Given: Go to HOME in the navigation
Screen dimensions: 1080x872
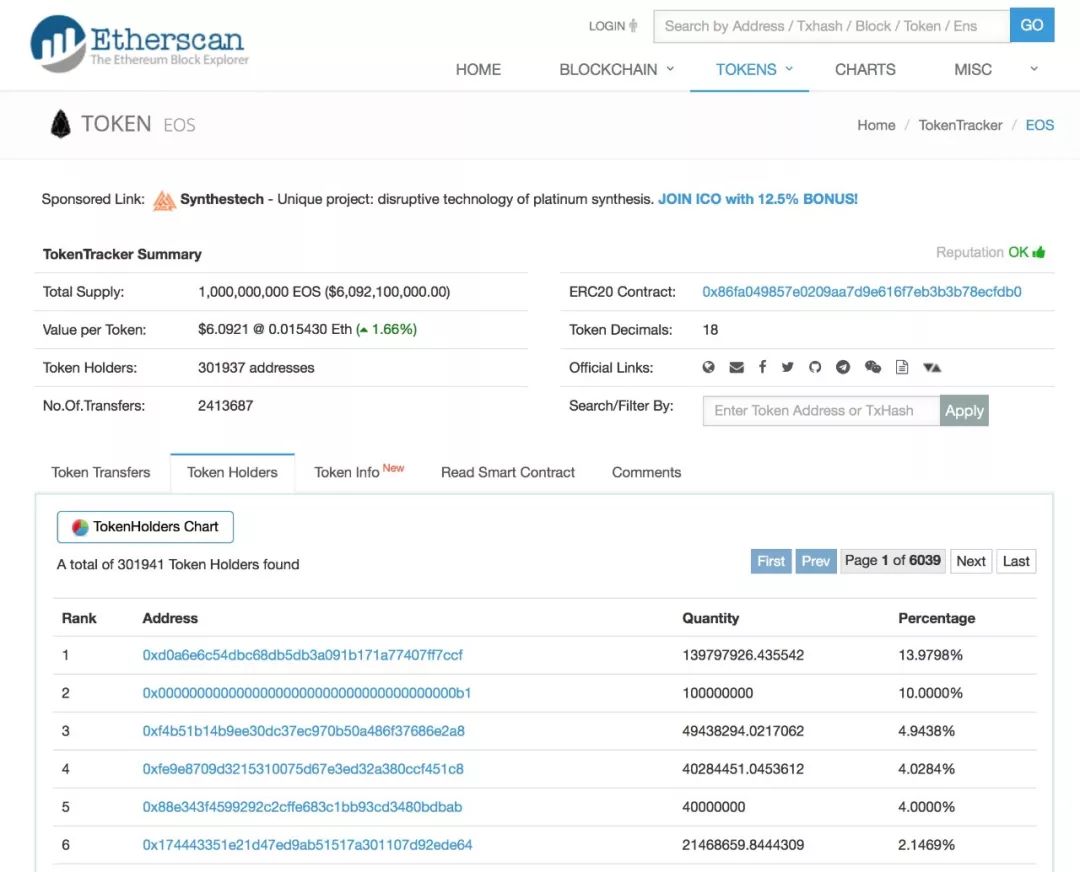Looking at the screenshot, I should tap(478, 70).
